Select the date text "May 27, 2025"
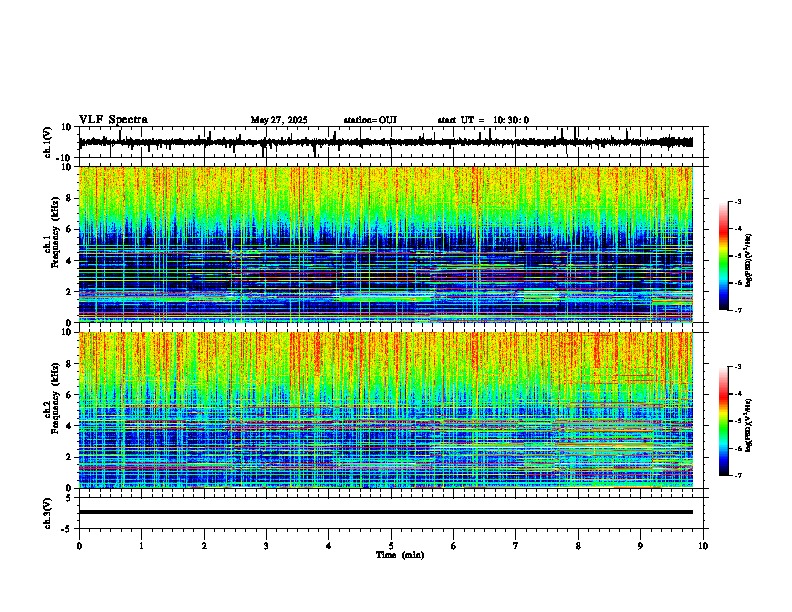Screen dimensions: 792x612 tap(279, 120)
